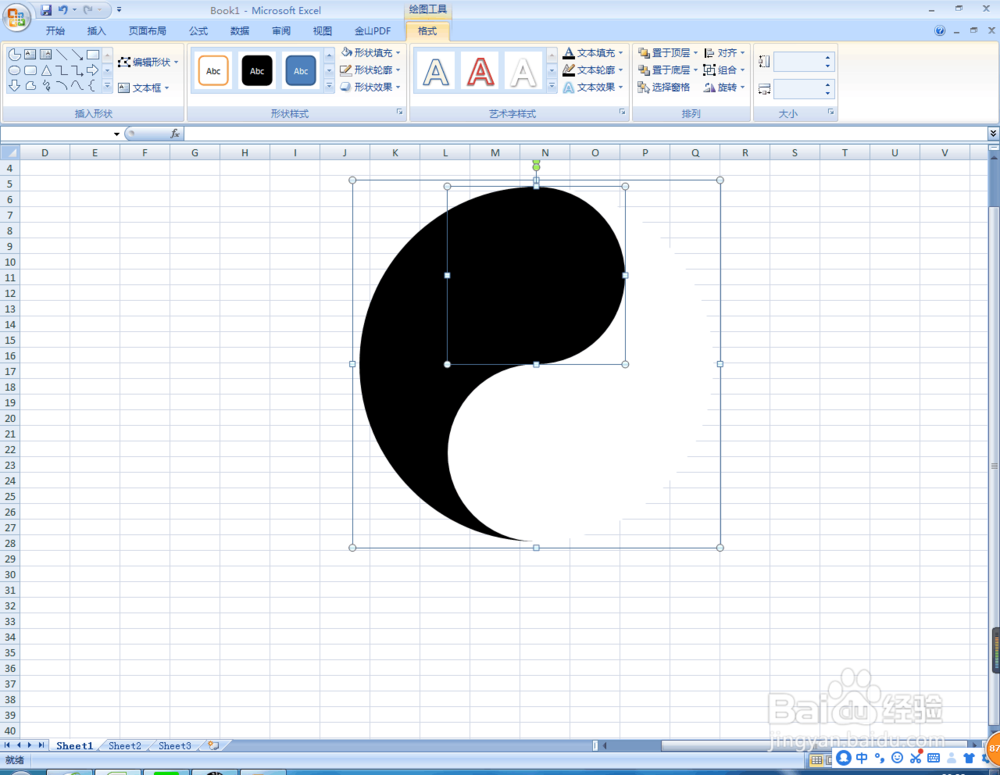Switch to Normal view in status bar
The image size is (1000, 775).
816,760
